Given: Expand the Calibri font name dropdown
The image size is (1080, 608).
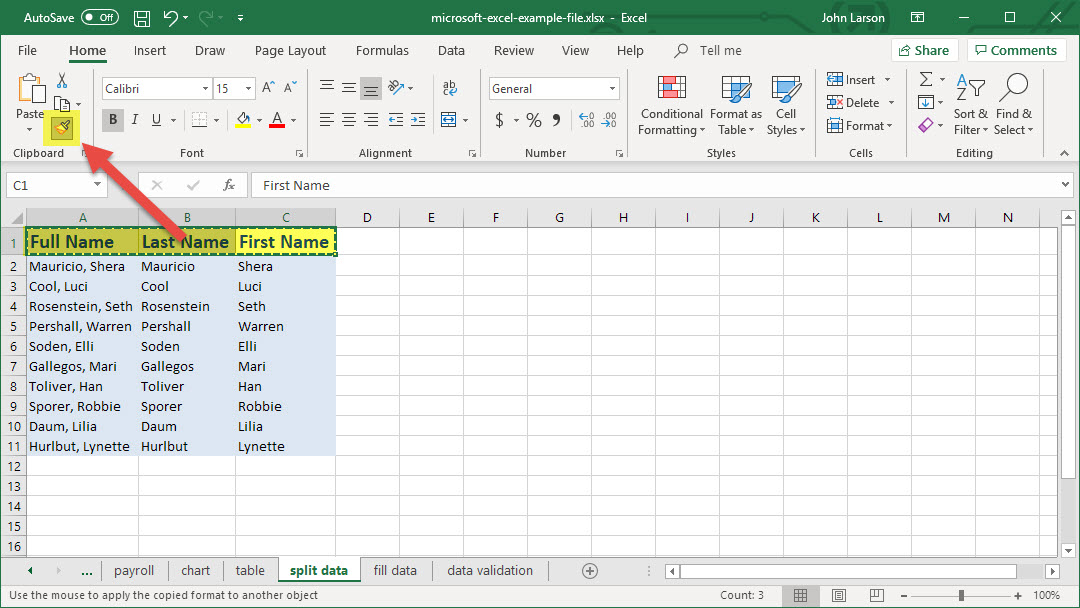Looking at the screenshot, I should coord(205,89).
